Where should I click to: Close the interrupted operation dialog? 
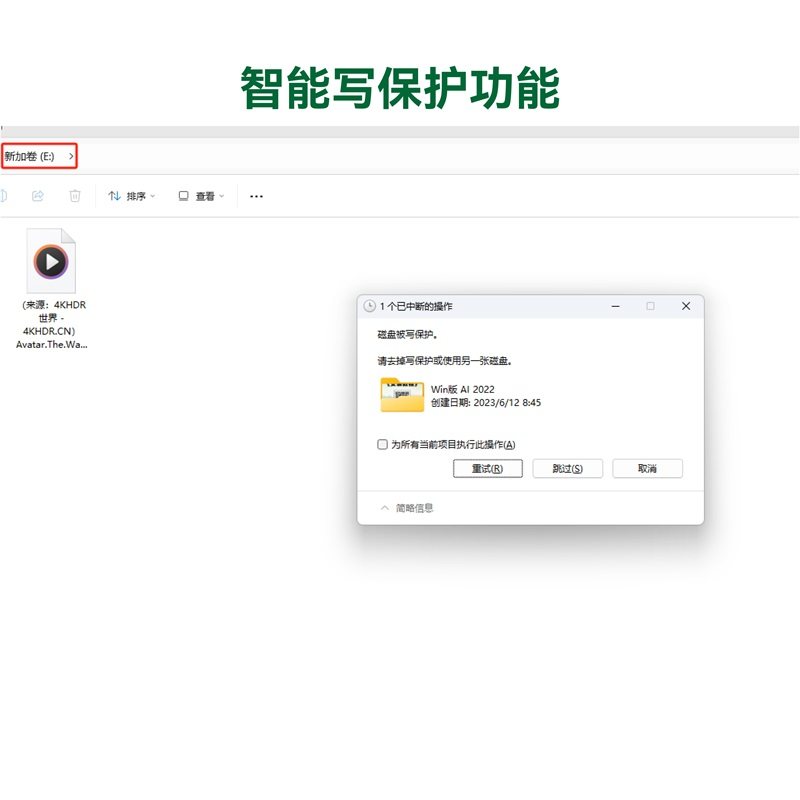685,306
